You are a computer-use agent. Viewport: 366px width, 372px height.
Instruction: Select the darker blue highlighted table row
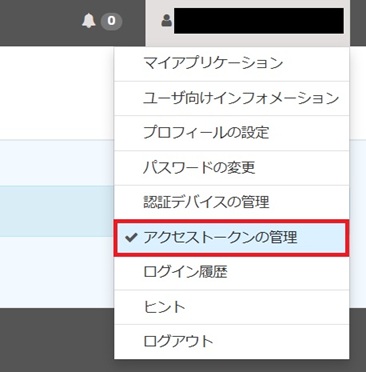[x=57, y=211]
